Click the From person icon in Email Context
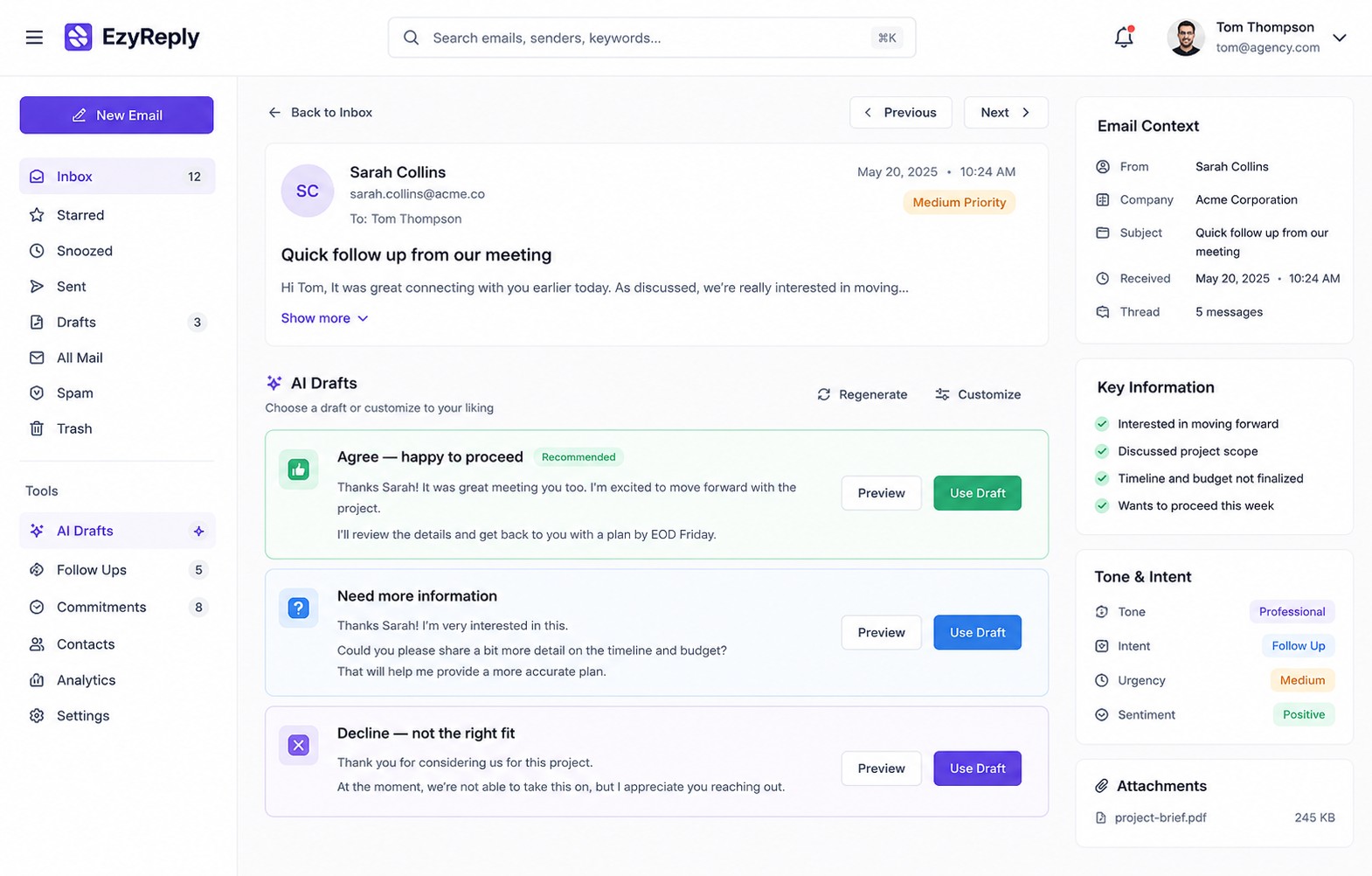Screen dimensions: 1372x876 click(x=1103, y=167)
